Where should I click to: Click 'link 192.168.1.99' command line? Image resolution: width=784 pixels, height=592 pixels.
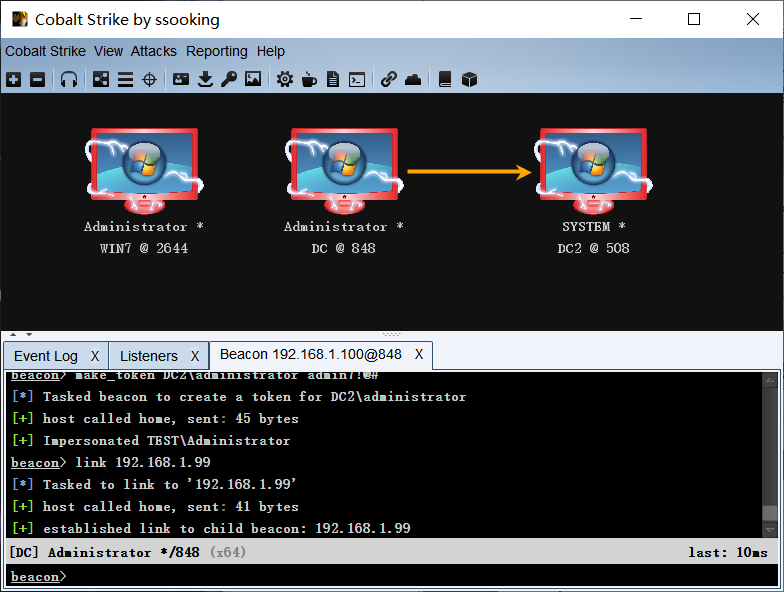tap(110, 462)
